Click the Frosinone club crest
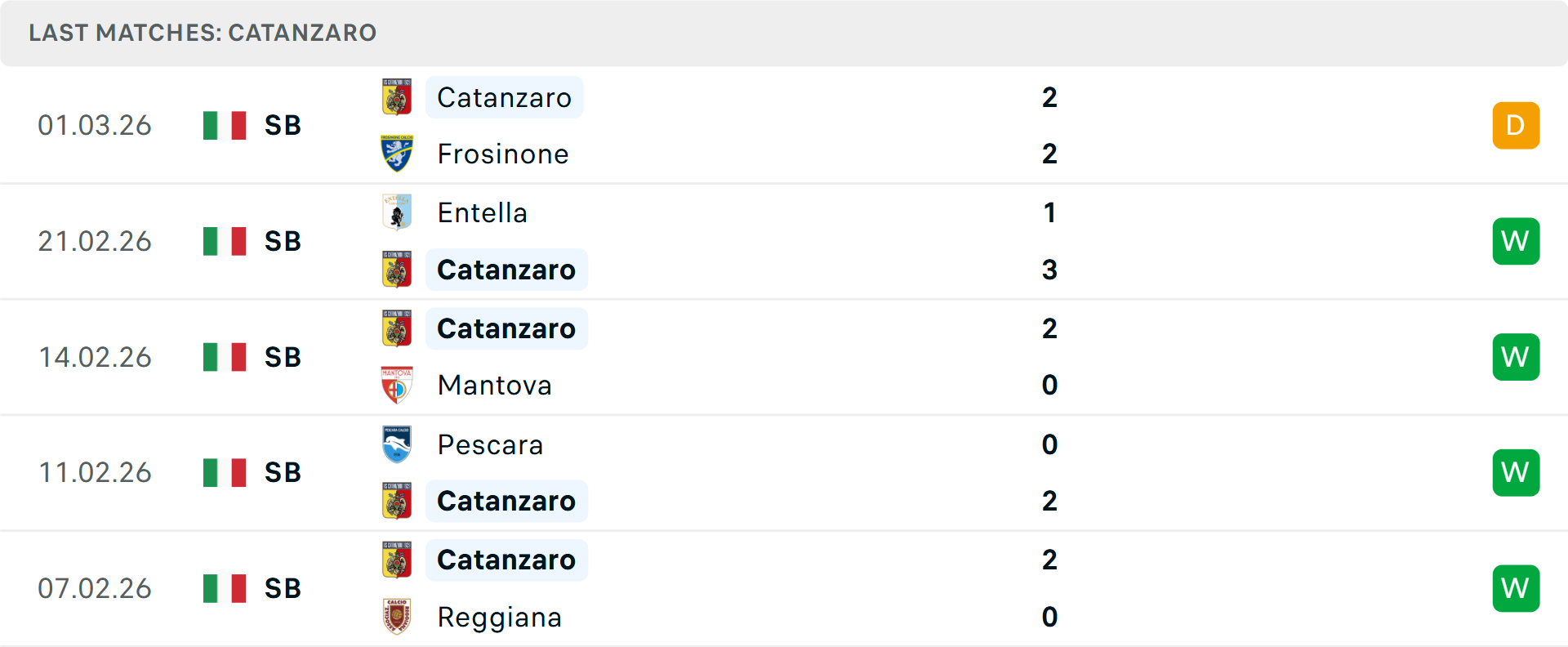The height and width of the screenshot is (647, 1568). tap(397, 154)
